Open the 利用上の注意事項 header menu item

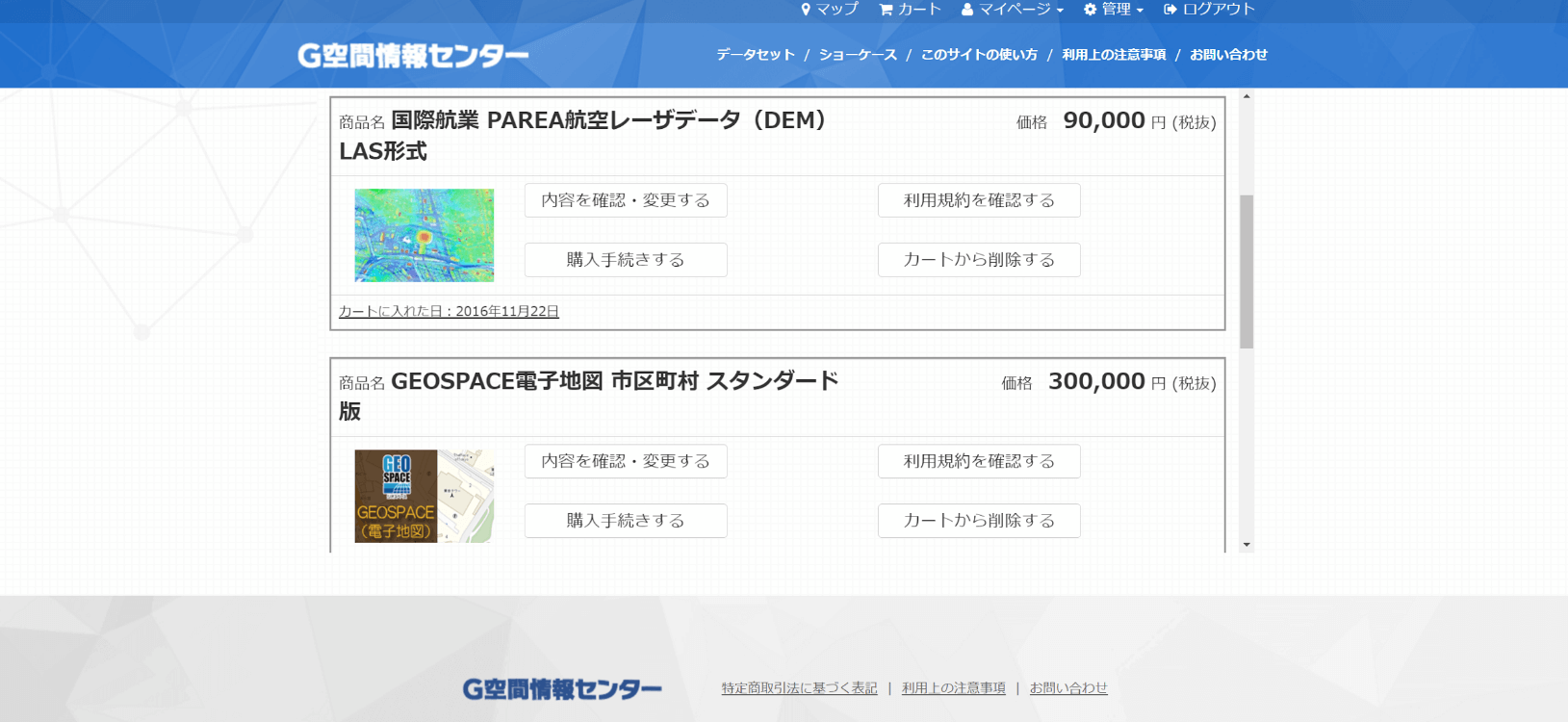pos(1114,55)
